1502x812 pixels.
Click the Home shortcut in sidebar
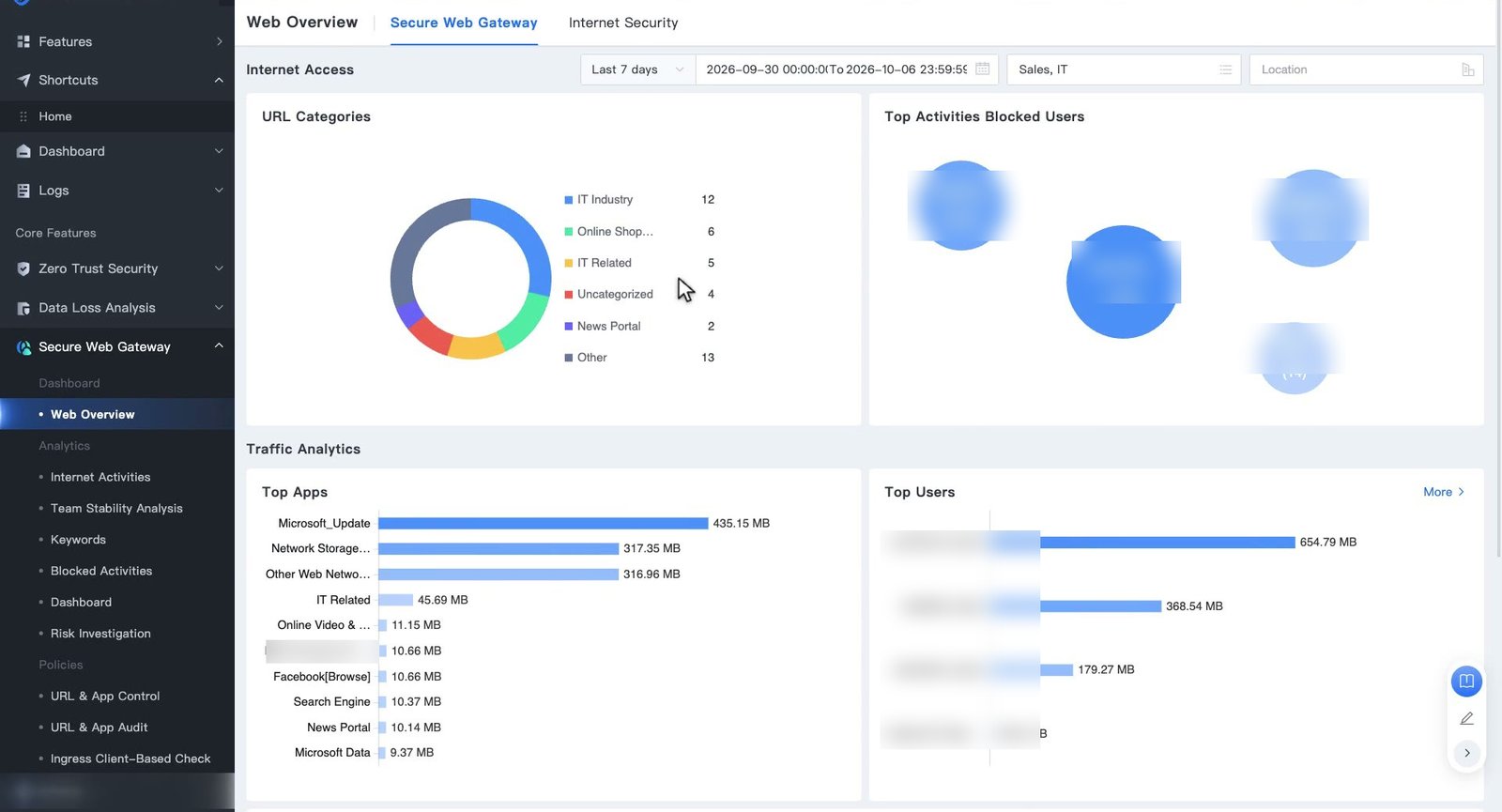(55, 116)
